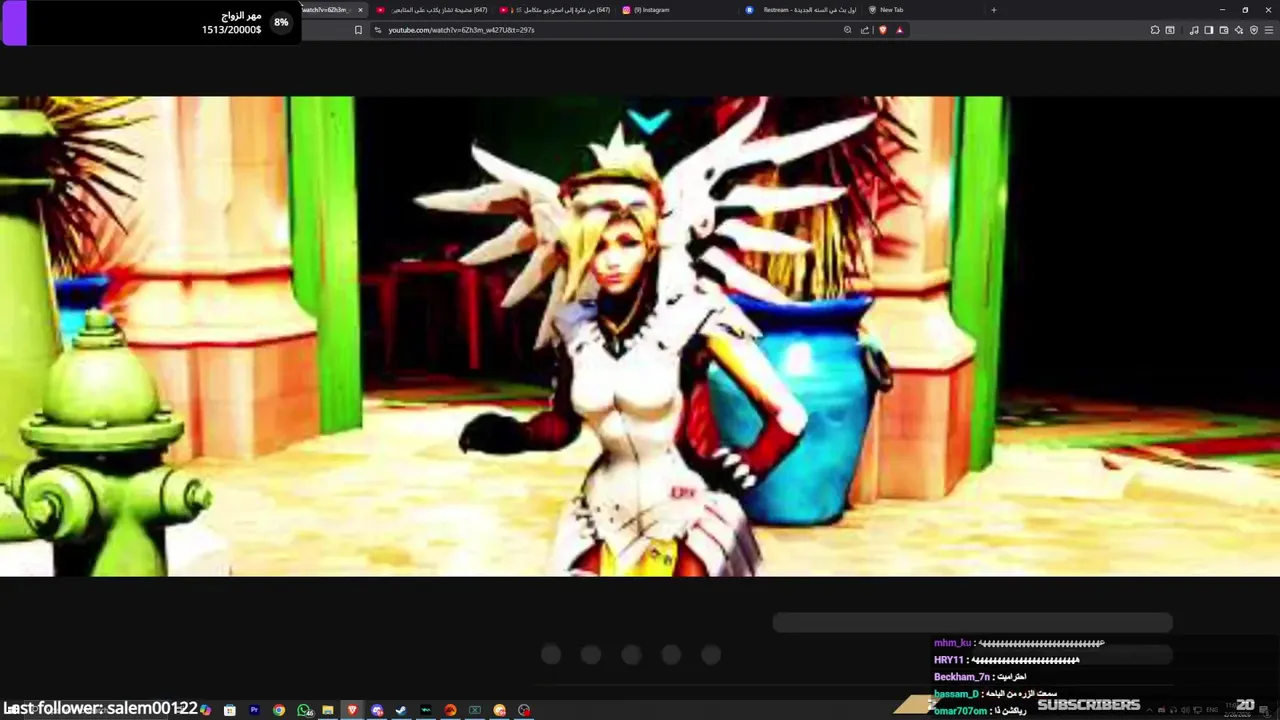
Task: Open the Brave Wallet icon in toolbar
Action: click(1224, 30)
